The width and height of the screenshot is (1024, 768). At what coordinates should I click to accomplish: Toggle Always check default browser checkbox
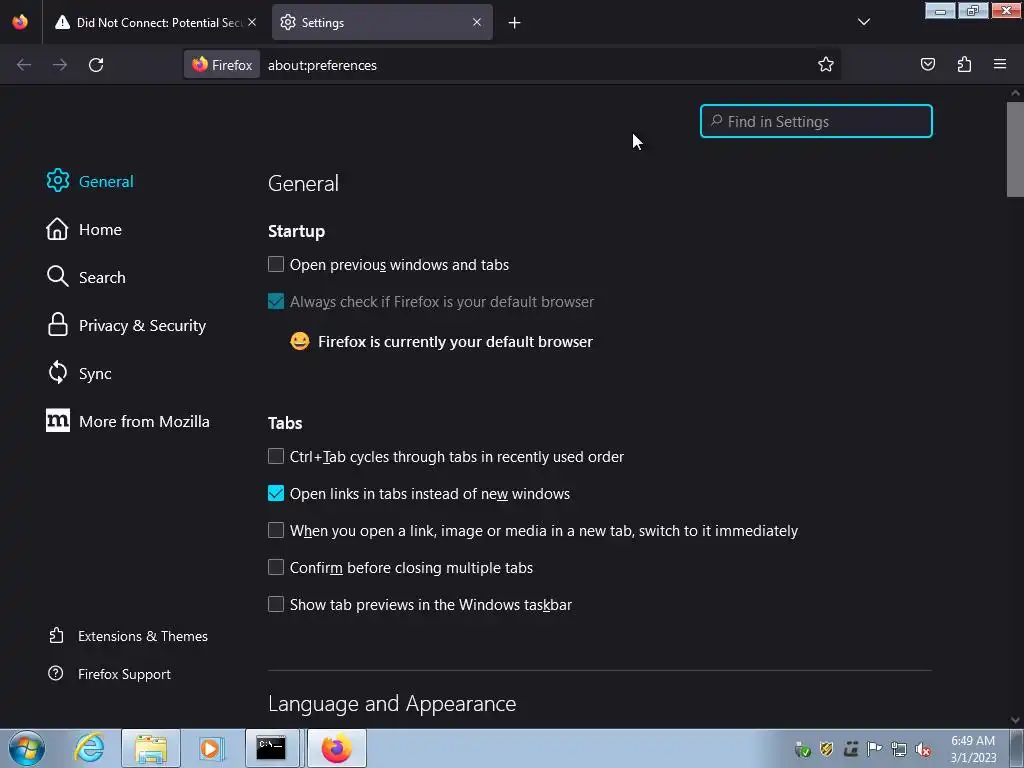pos(276,301)
